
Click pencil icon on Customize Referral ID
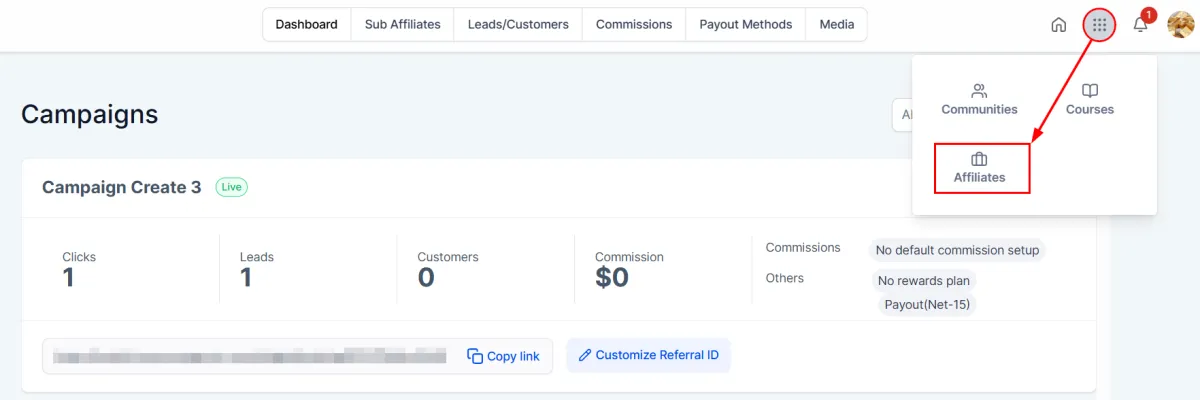pyautogui.click(x=585, y=355)
